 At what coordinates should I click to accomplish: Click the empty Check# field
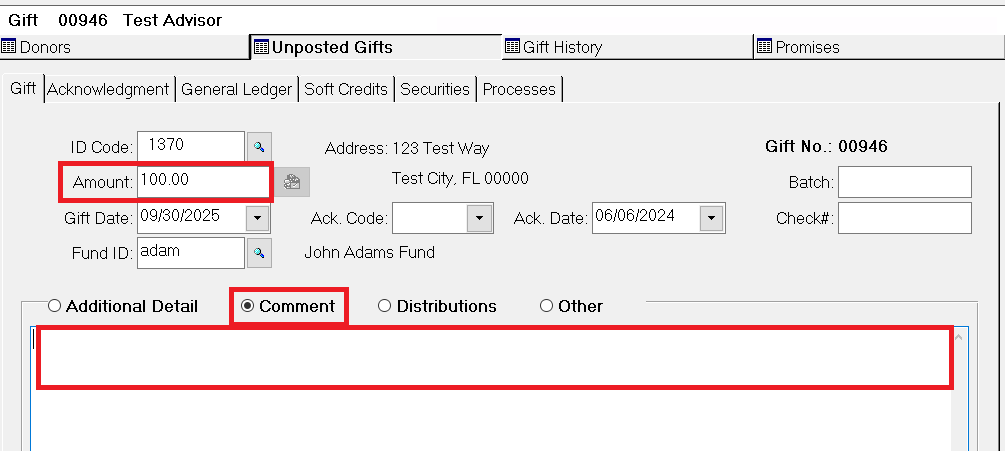[905, 218]
